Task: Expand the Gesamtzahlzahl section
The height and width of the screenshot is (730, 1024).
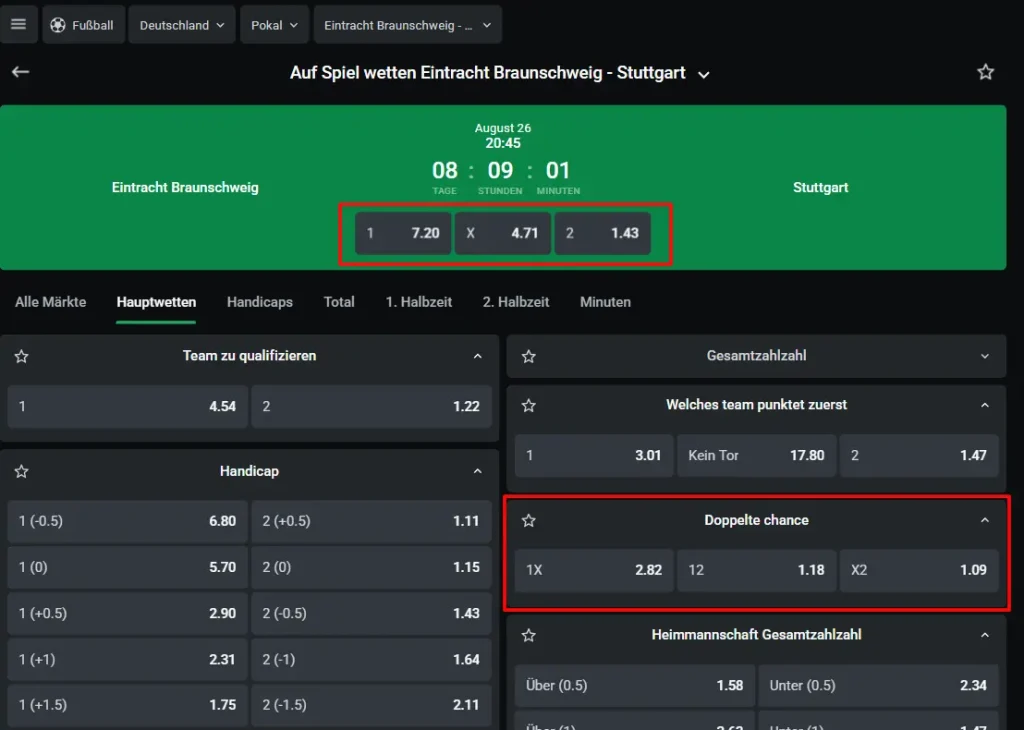Action: [x=985, y=357]
